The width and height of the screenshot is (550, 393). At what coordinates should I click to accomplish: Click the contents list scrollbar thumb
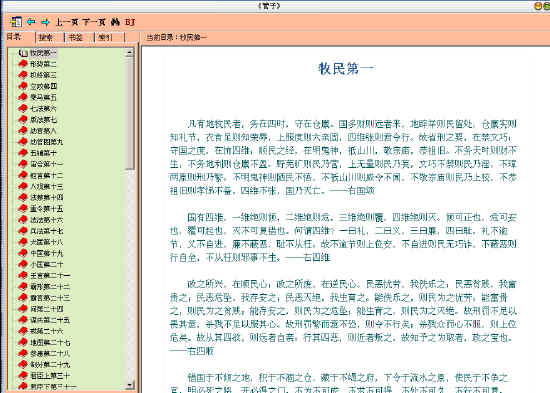[130, 113]
